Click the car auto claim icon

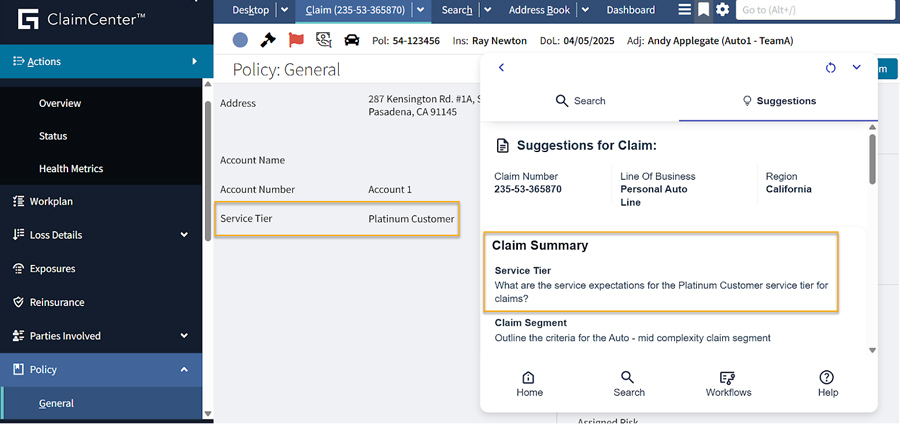[351, 40]
